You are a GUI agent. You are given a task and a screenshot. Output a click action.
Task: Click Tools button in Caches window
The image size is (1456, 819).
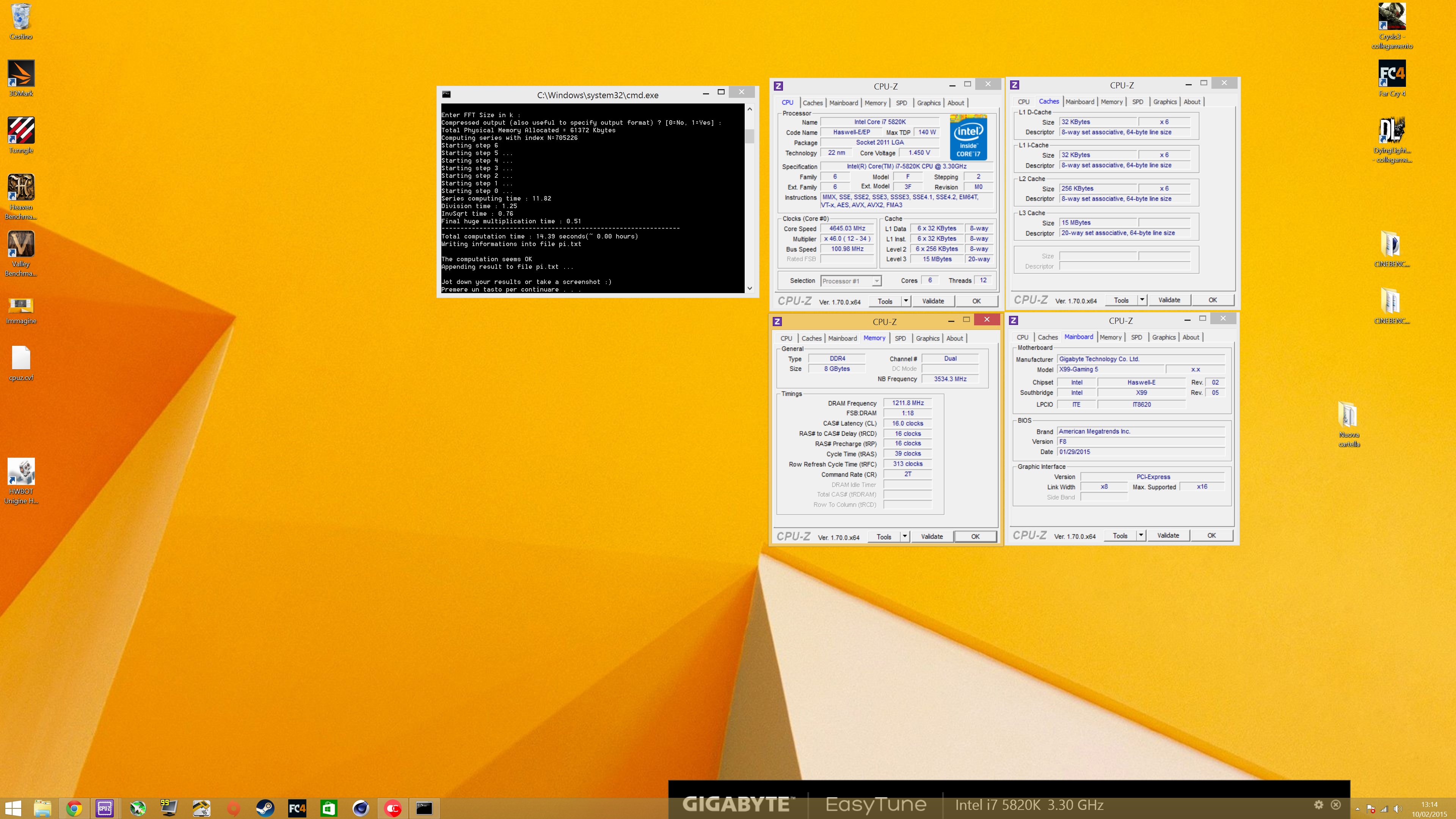1122,300
